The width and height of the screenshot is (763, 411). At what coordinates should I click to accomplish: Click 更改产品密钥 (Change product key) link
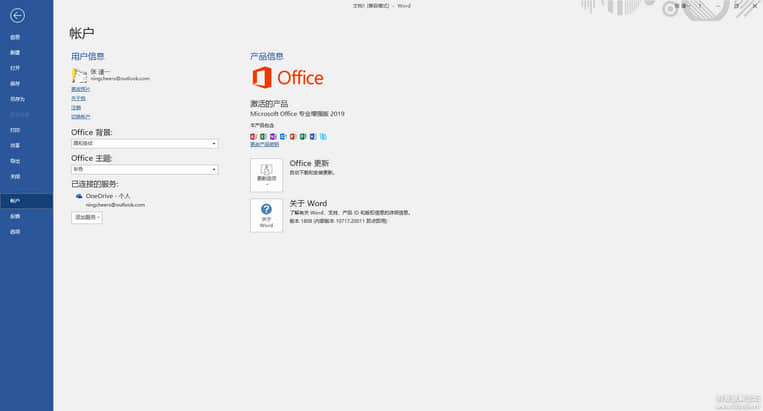point(265,145)
